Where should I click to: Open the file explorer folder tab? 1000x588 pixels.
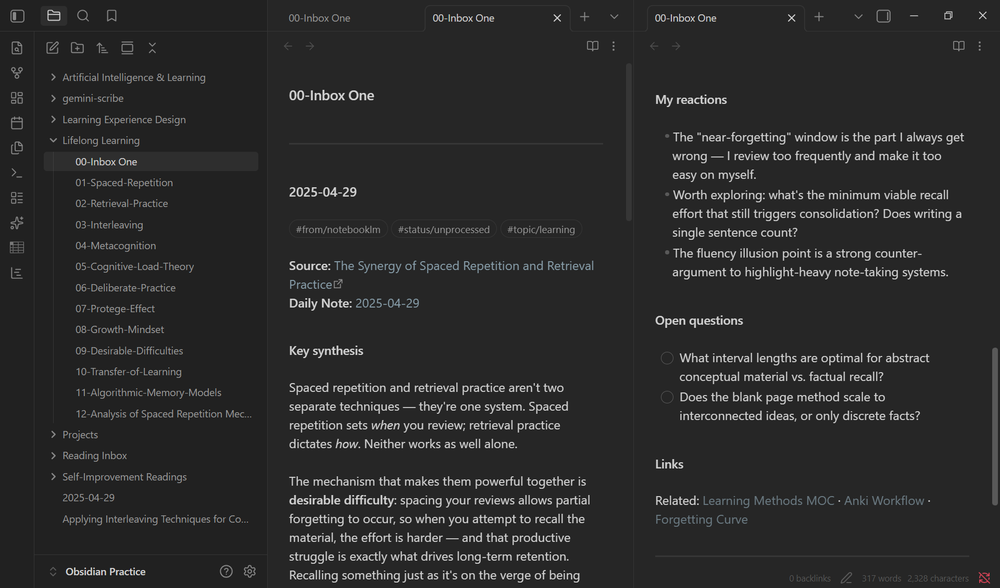54,16
